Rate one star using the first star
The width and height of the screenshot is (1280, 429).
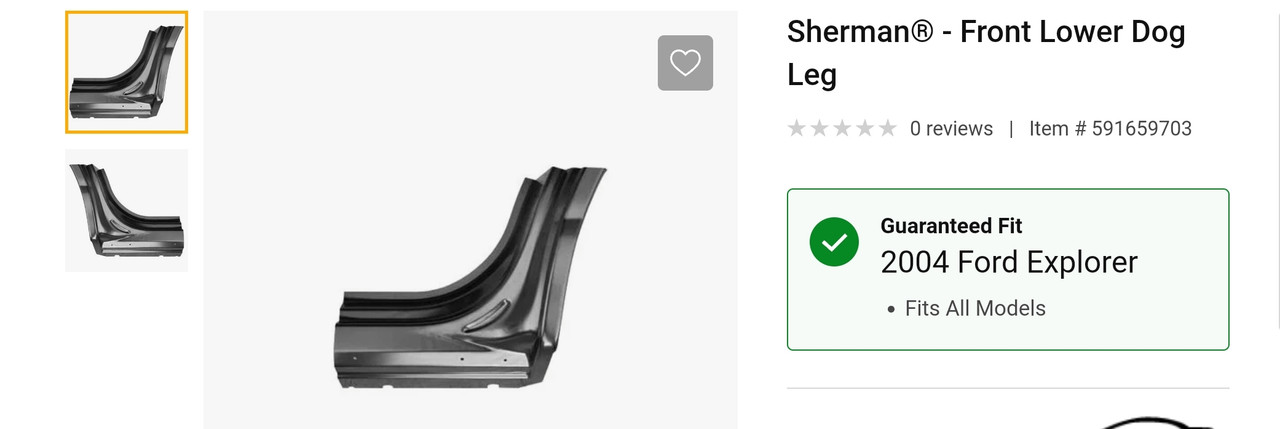click(797, 128)
